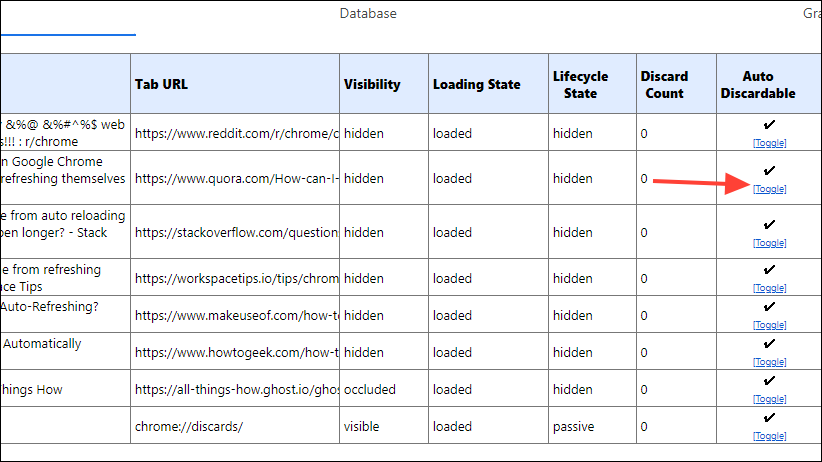Viewport: 822px width, 462px height.
Task: Toggle auto discardable for the all-things-how row
Action: coord(769,399)
